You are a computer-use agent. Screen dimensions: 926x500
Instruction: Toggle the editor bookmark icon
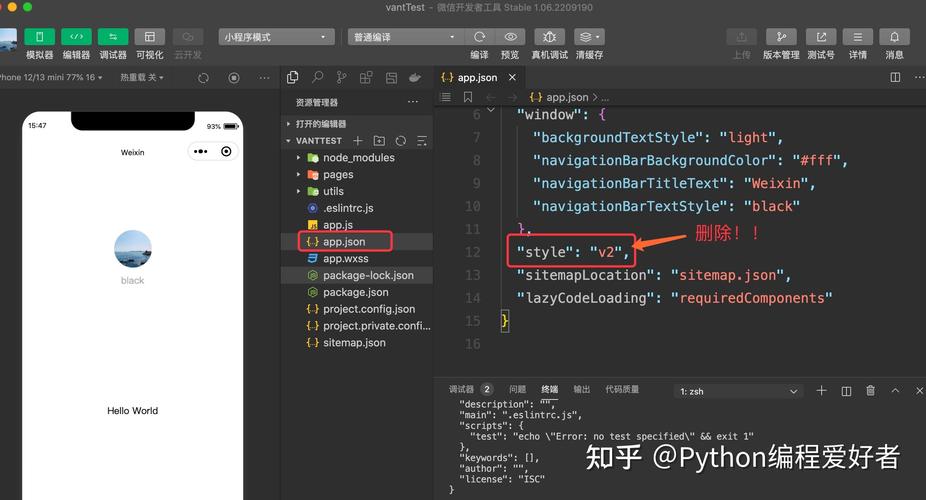pyautogui.click(x=468, y=97)
